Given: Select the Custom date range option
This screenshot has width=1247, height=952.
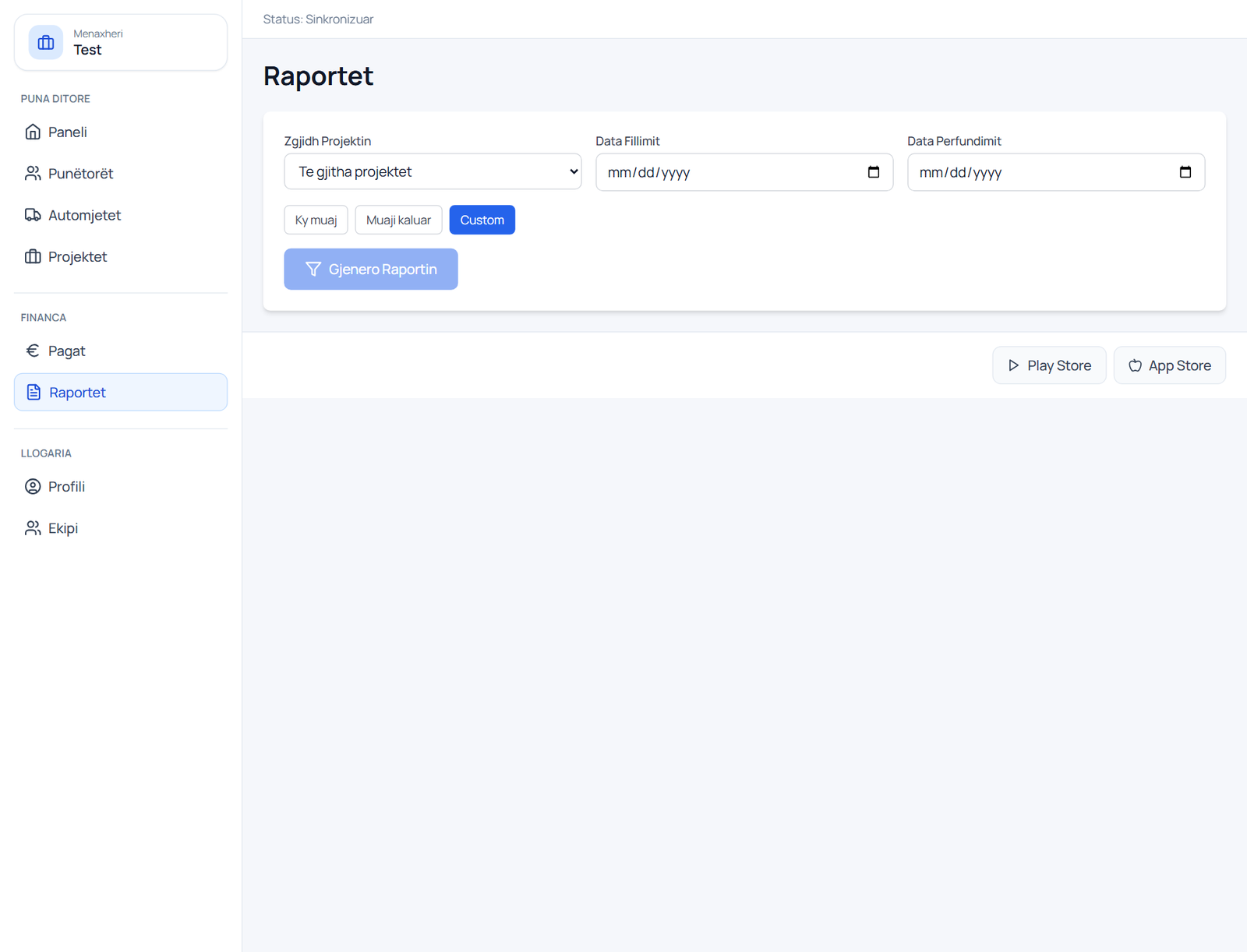Looking at the screenshot, I should coord(482,220).
